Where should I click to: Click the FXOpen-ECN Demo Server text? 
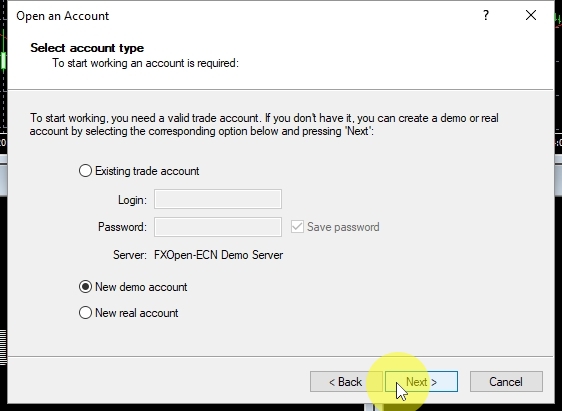(x=219, y=255)
